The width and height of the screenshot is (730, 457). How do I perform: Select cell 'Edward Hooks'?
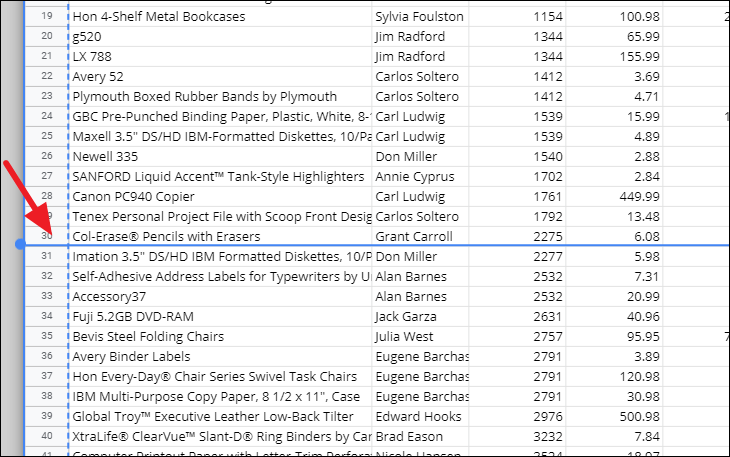pos(420,417)
